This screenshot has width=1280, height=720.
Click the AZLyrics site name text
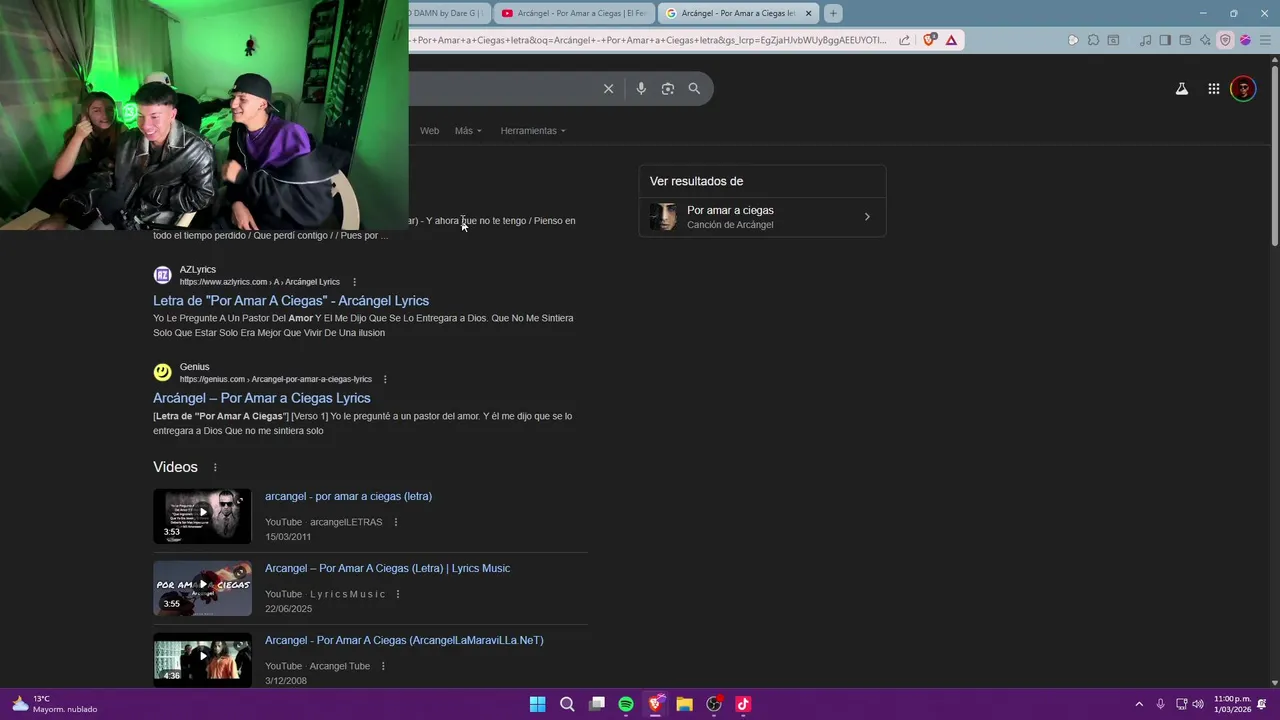point(198,270)
